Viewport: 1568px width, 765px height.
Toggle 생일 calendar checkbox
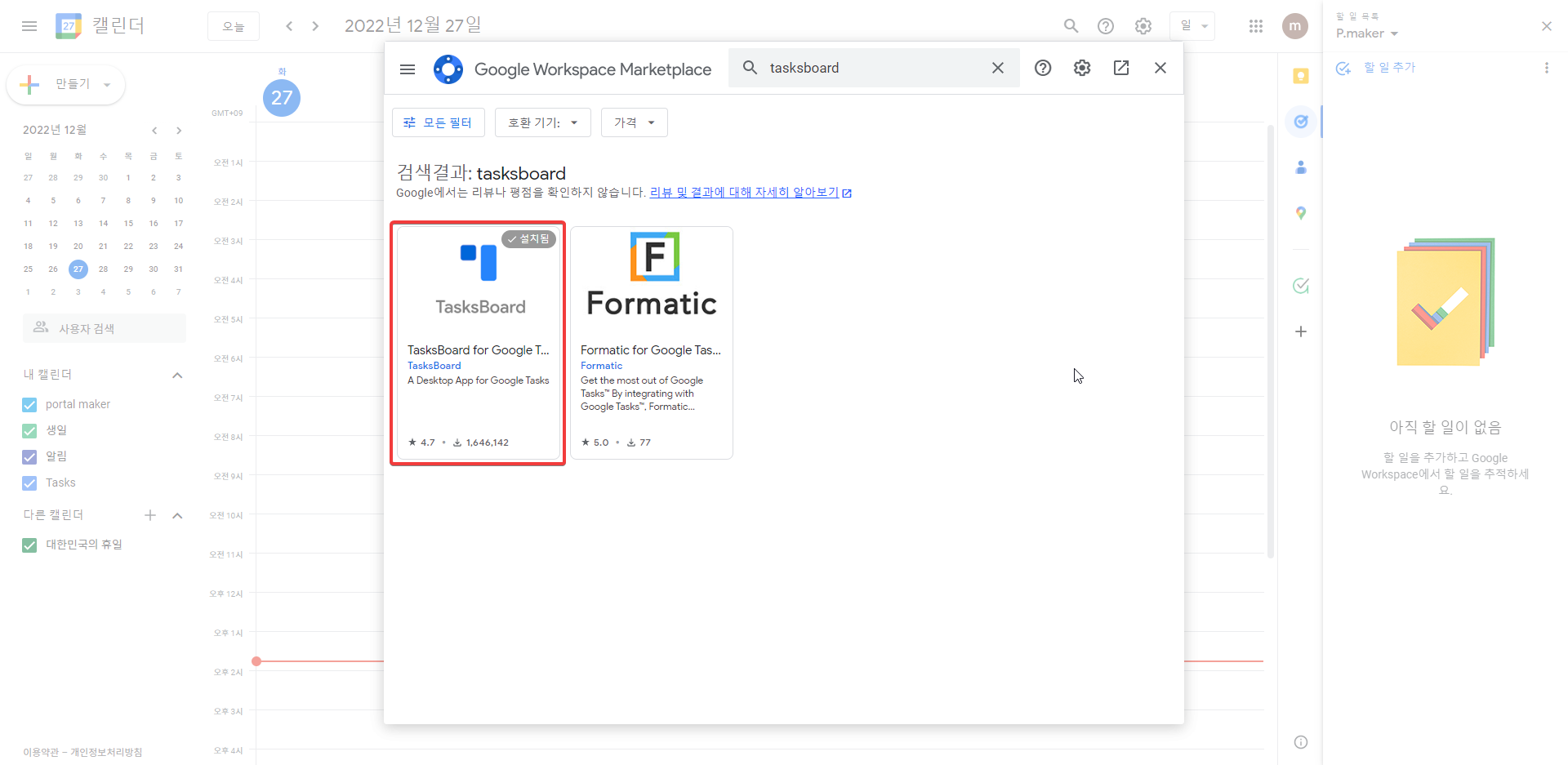29,431
